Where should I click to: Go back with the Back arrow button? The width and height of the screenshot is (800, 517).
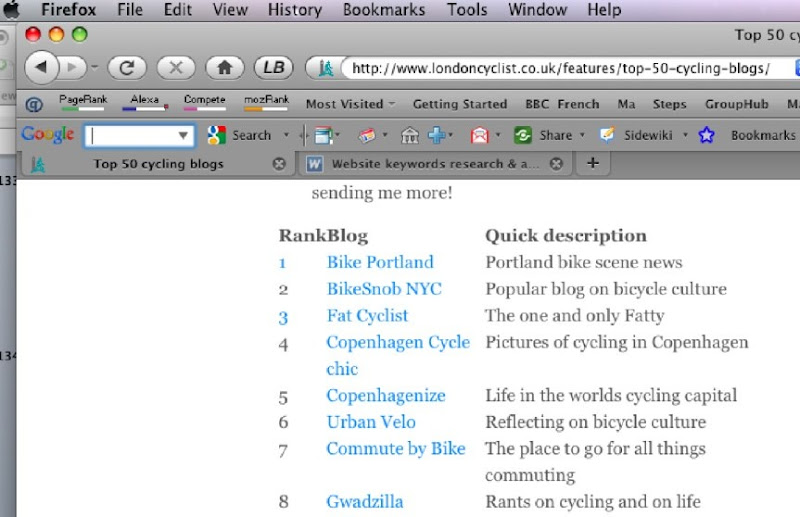(x=42, y=67)
